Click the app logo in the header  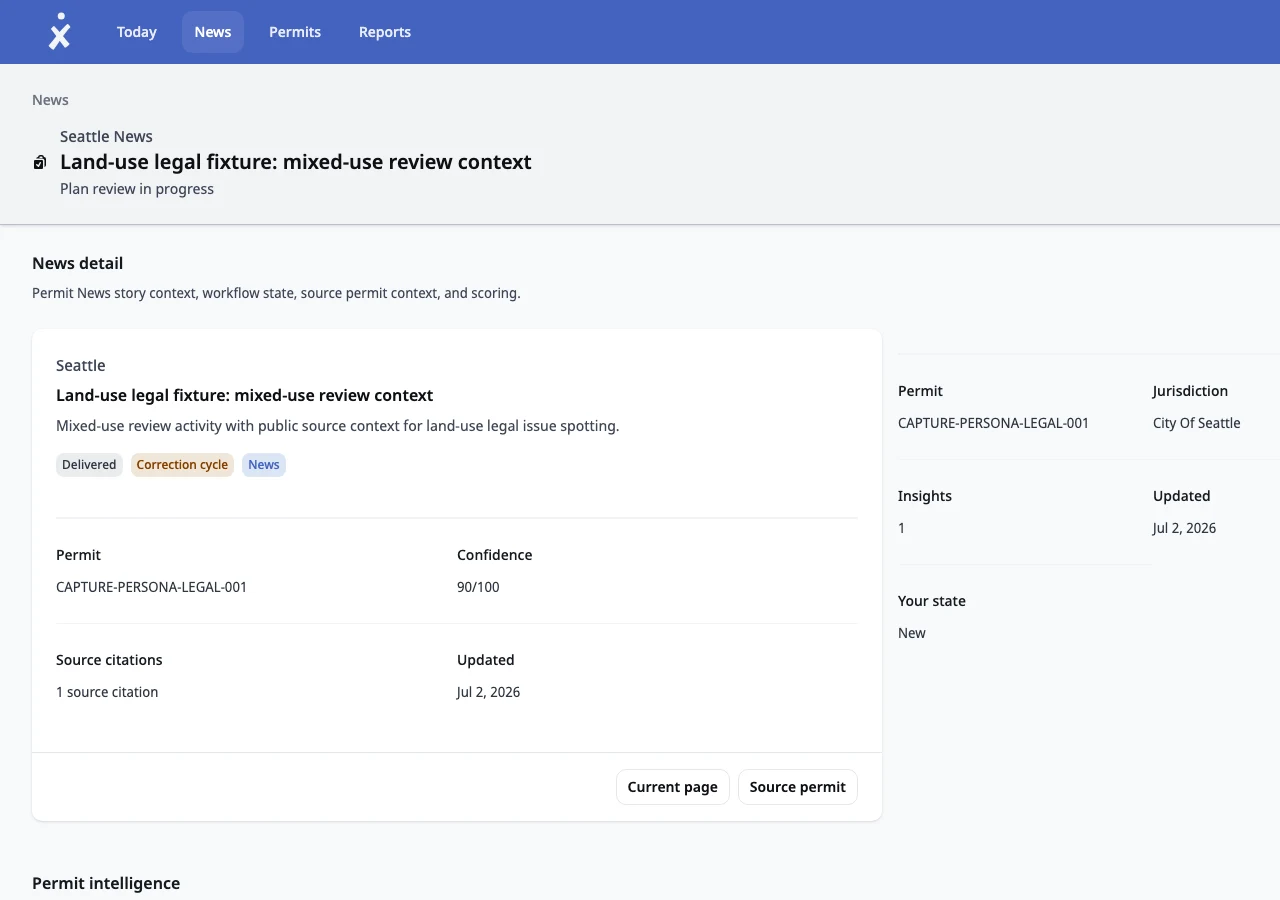coord(60,32)
